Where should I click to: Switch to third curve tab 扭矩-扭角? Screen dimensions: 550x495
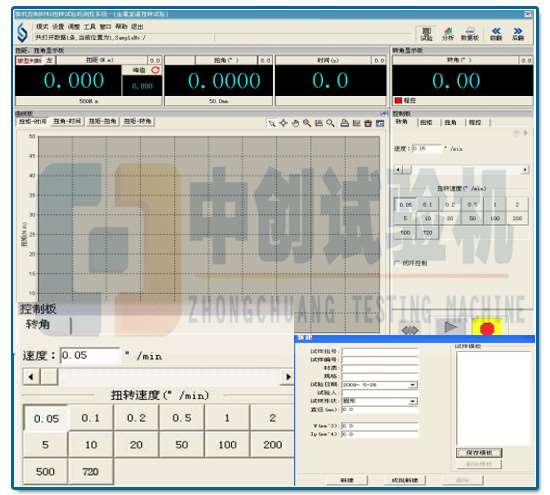[102, 121]
